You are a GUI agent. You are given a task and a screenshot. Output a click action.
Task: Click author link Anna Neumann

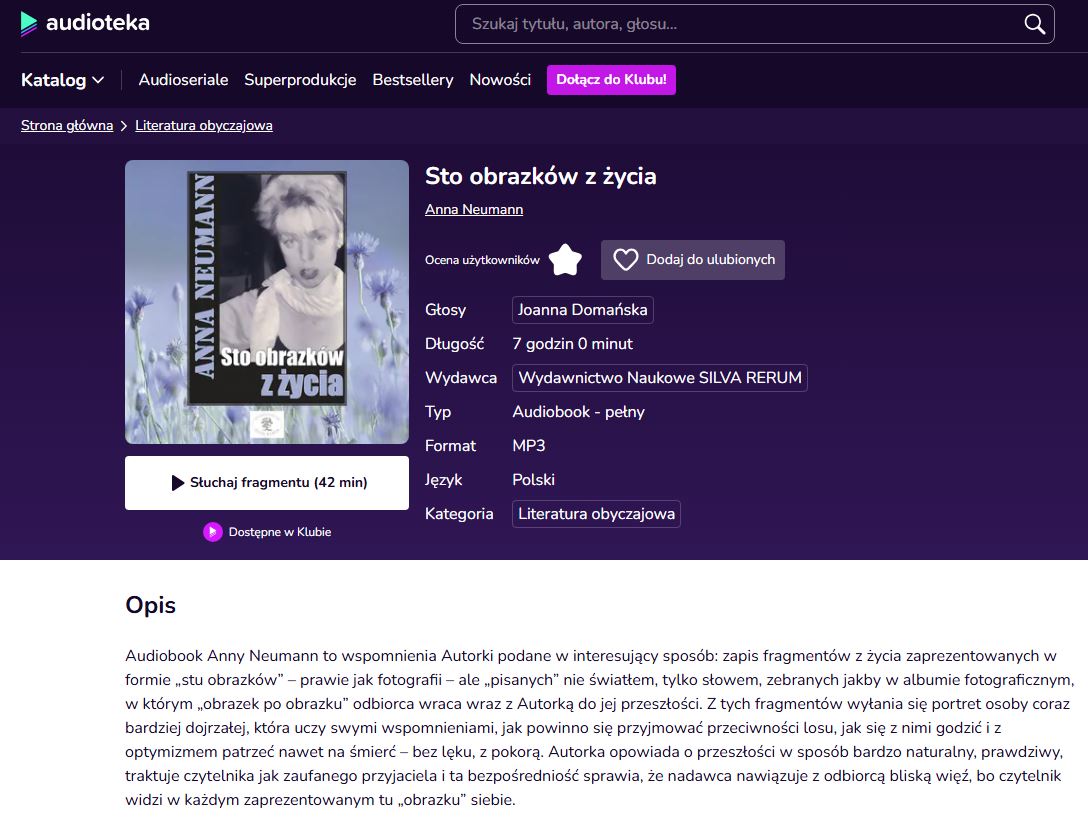point(474,209)
